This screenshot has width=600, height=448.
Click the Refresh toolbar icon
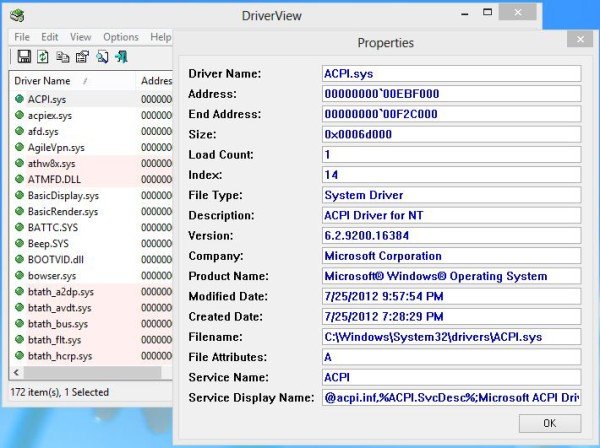click(x=43, y=57)
